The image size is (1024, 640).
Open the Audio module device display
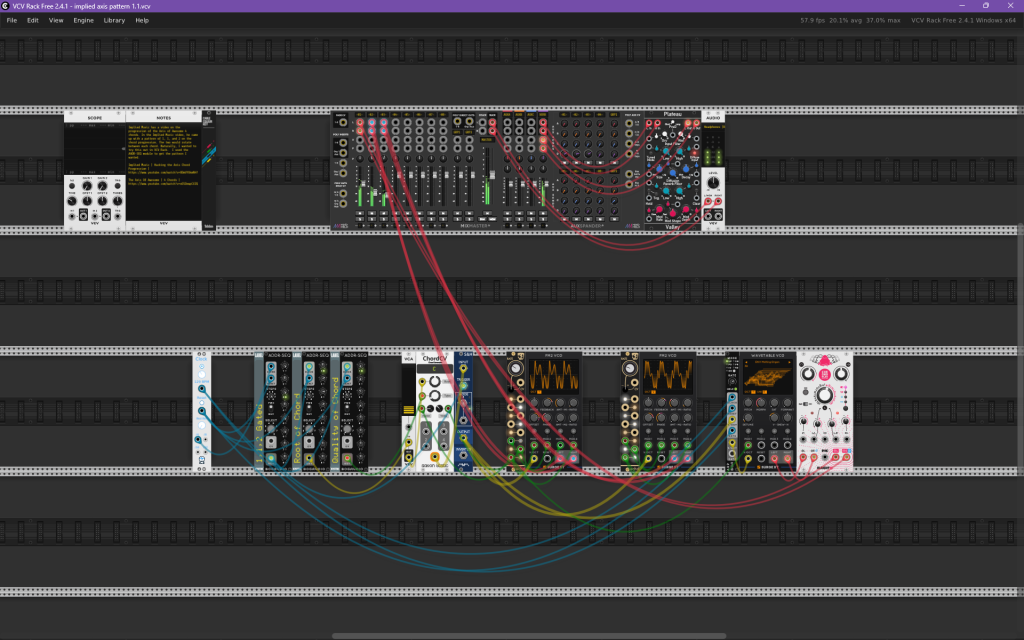[714, 127]
